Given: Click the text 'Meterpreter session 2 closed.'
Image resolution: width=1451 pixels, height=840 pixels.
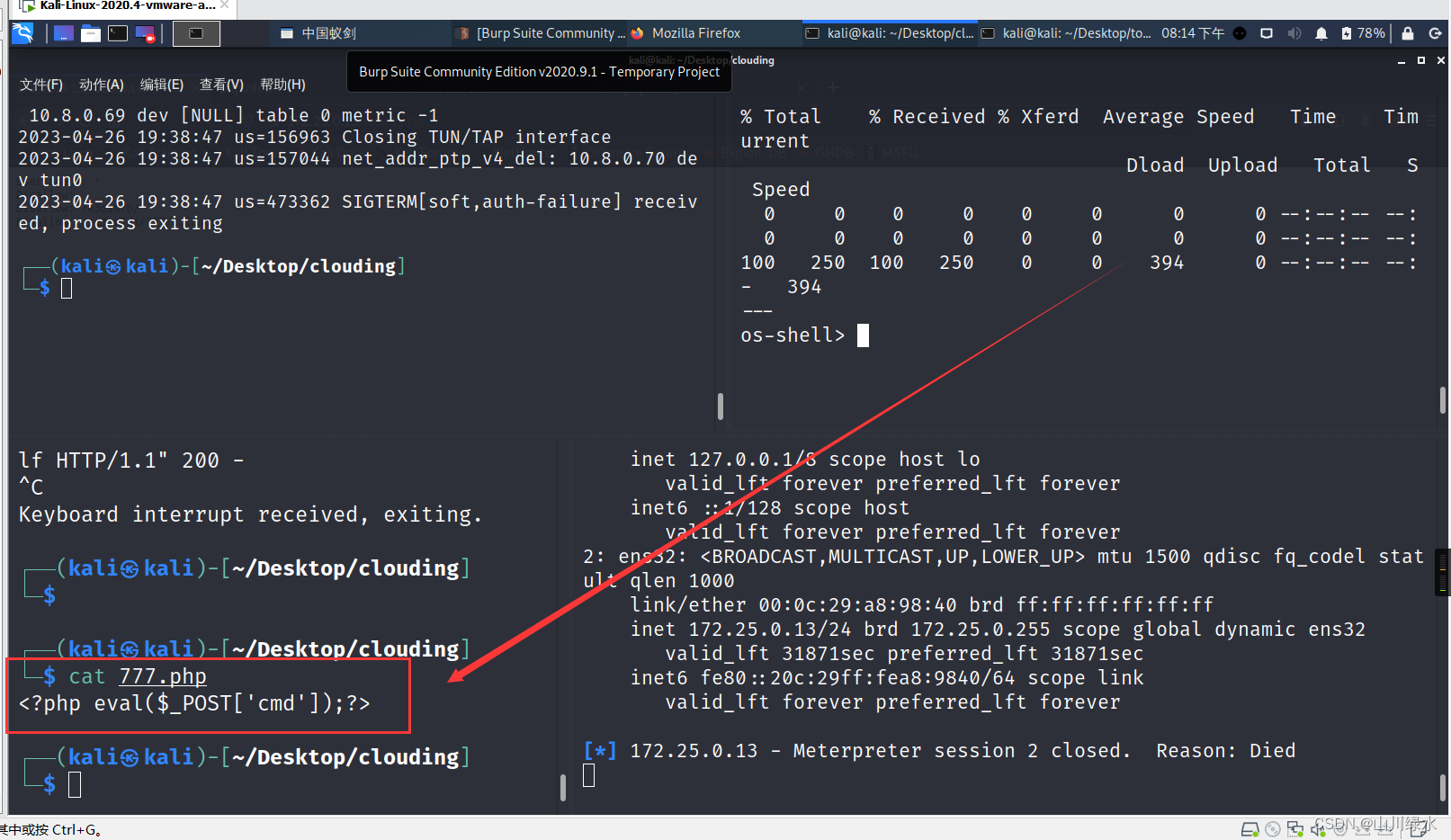Looking at the screenshot, I should tap(962, 751).
